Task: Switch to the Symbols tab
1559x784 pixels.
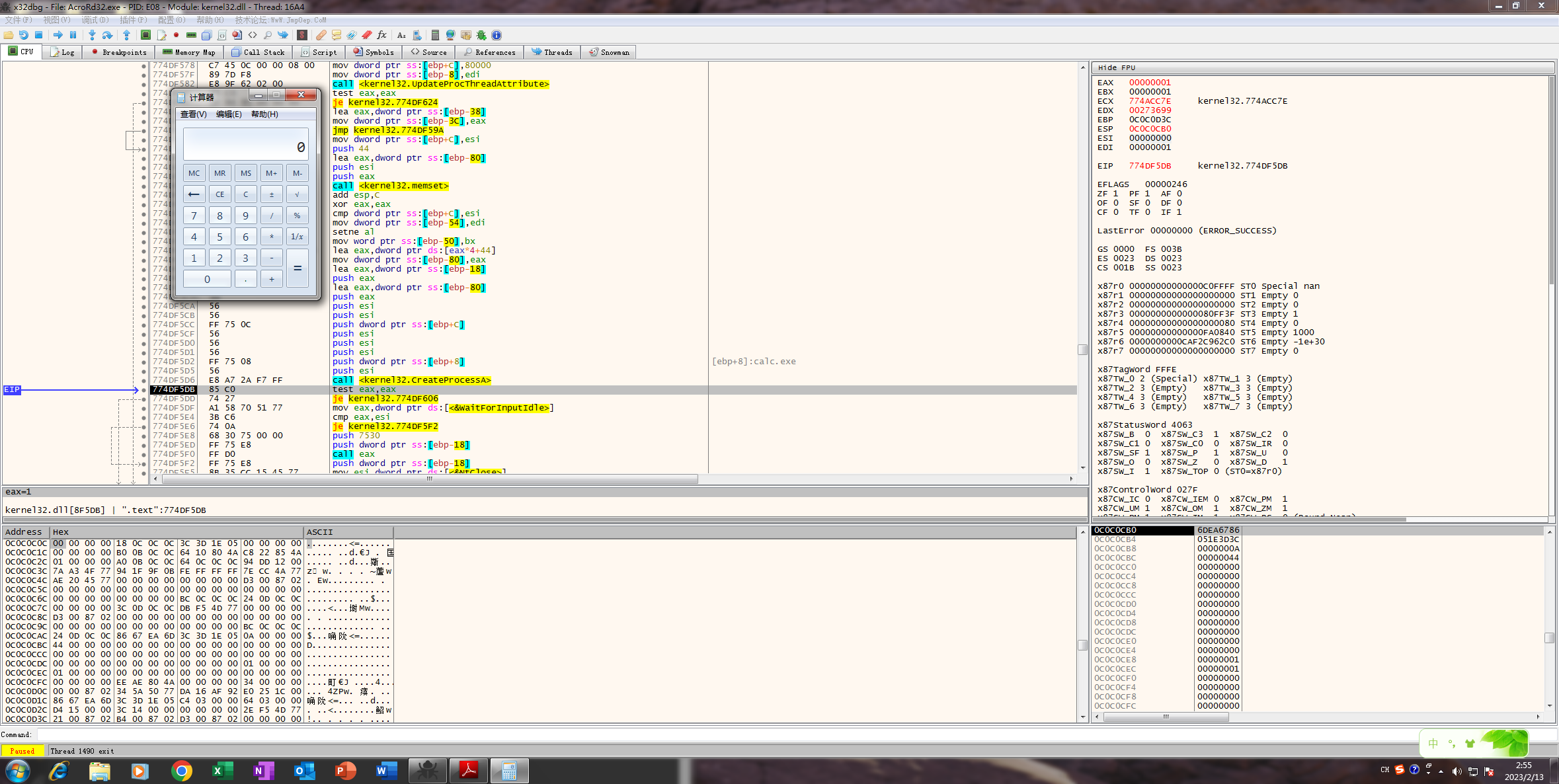Action: [x=374, y=52]
